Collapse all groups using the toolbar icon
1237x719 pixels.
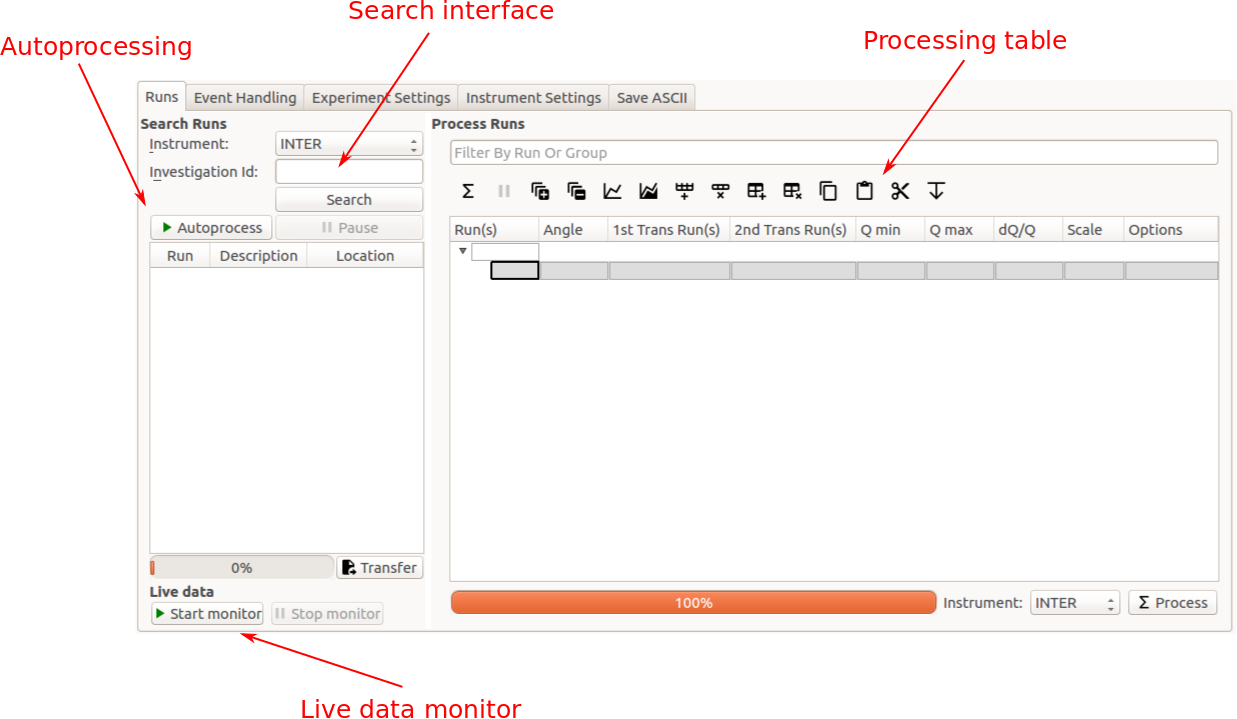pyautogui.click(x=576, y=191)
